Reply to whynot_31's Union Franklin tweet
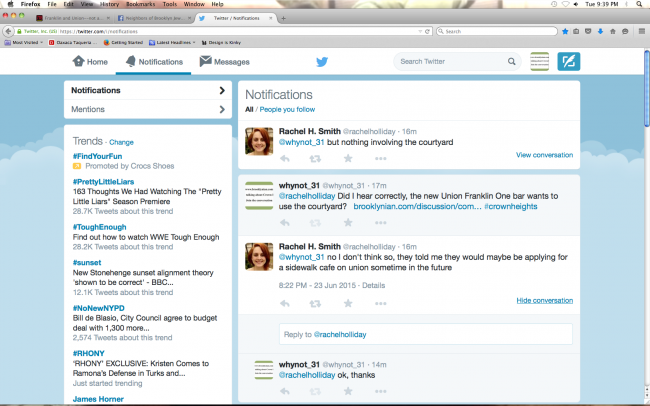Viewport: 650px width, 406px height. pos(285,223)
